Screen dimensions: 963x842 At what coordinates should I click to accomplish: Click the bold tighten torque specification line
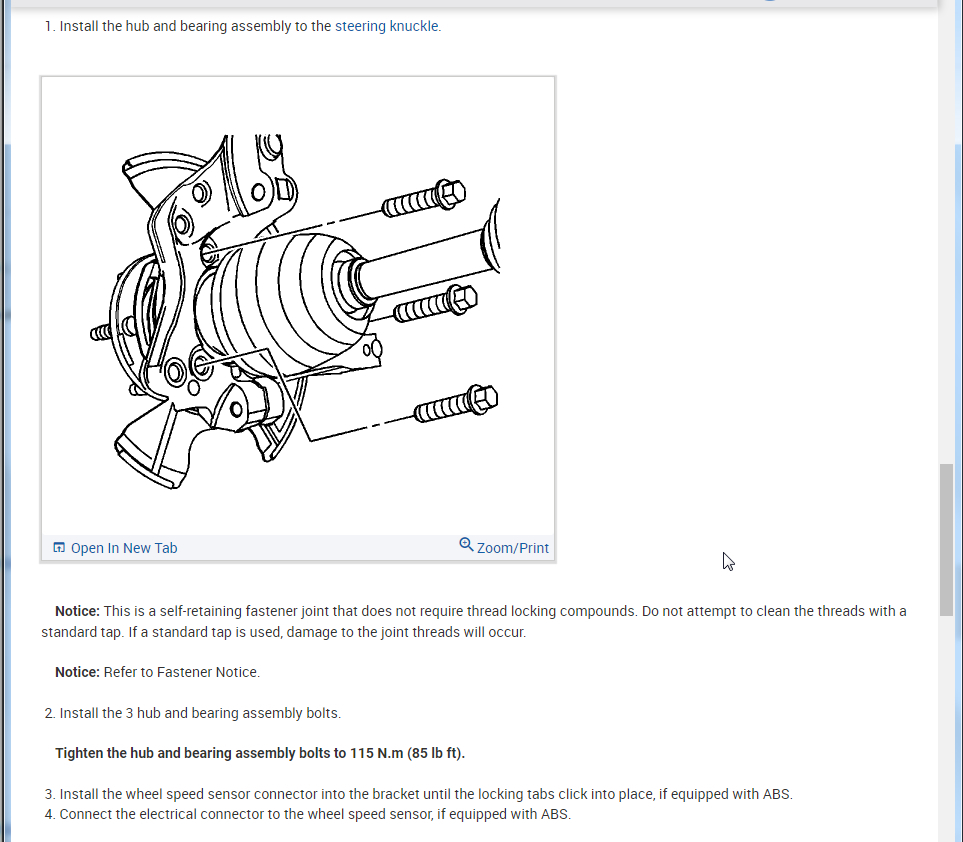pyautogui.click(x=260, y=754)
